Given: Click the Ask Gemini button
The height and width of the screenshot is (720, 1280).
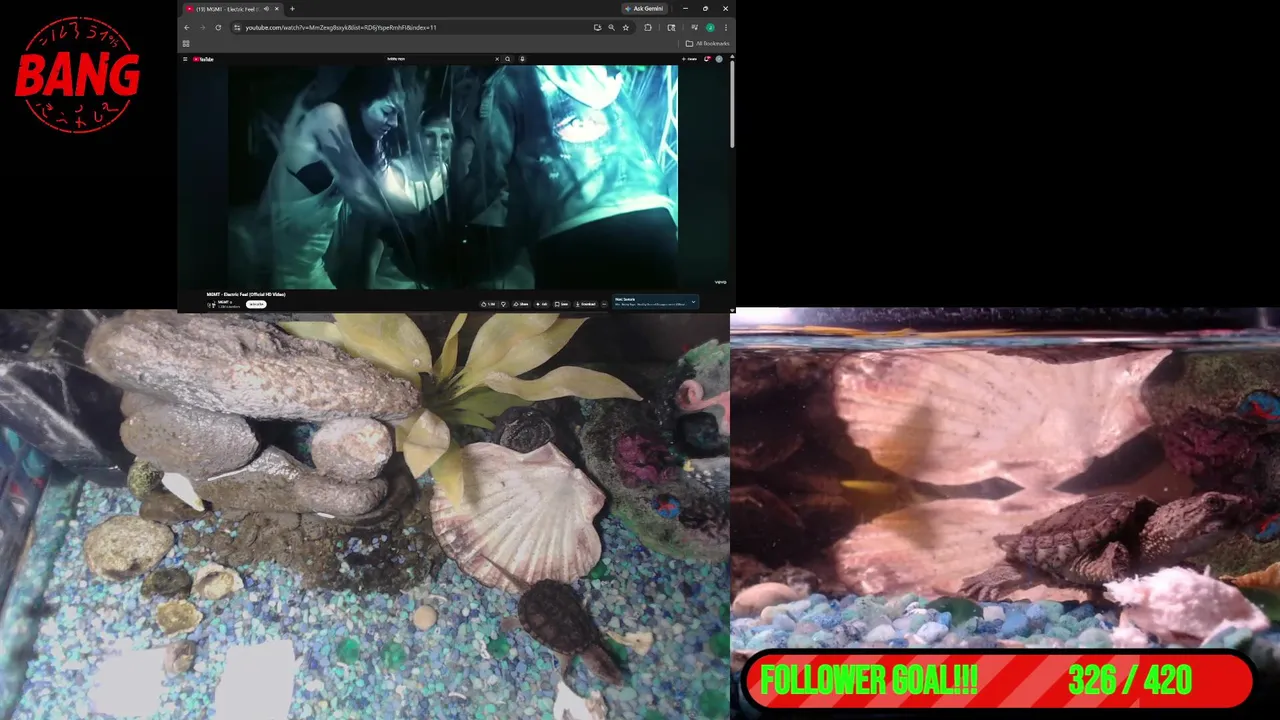Looking at the screenshot, I should point(643,9).
